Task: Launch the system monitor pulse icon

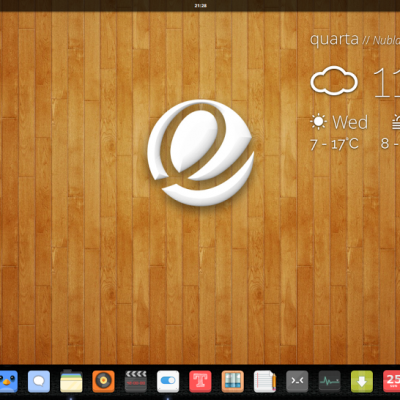Action: coord(330,381)
